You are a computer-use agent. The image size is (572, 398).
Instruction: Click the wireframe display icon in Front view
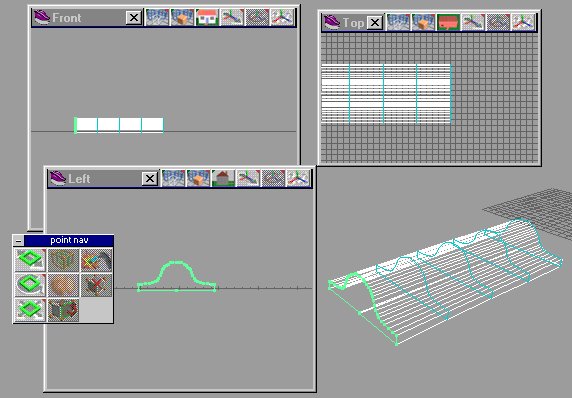tap(157, 18)
